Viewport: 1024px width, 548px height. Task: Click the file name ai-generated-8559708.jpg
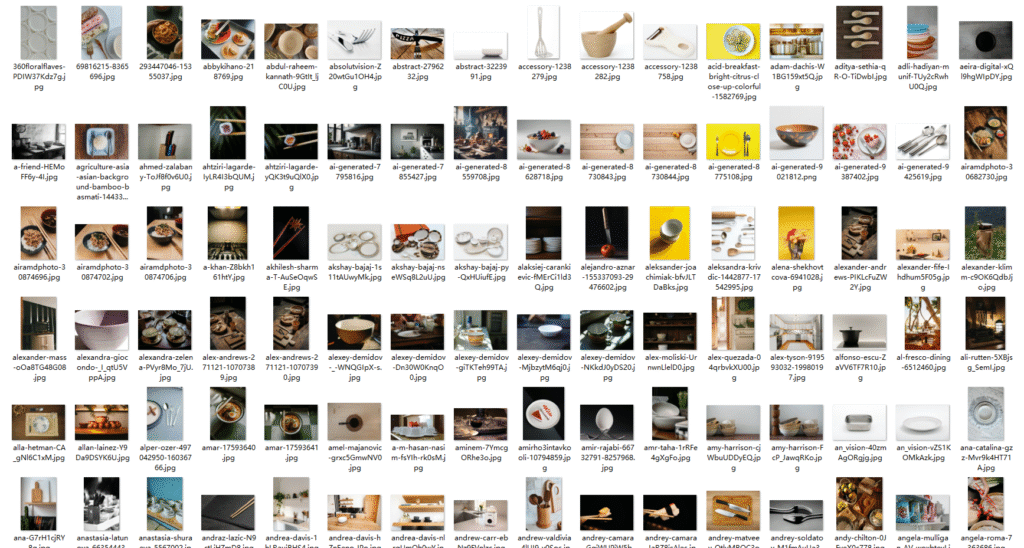click(x=481, y=172)
